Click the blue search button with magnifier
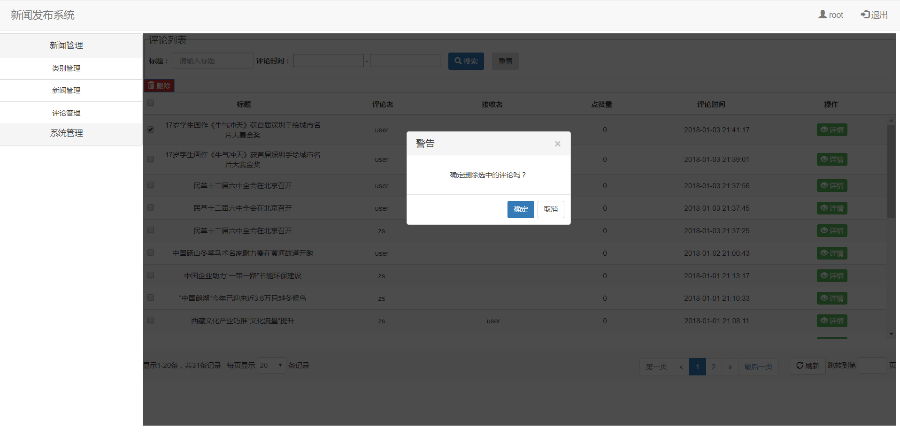This screenshot has width=900, height=435. click(466, 61)
